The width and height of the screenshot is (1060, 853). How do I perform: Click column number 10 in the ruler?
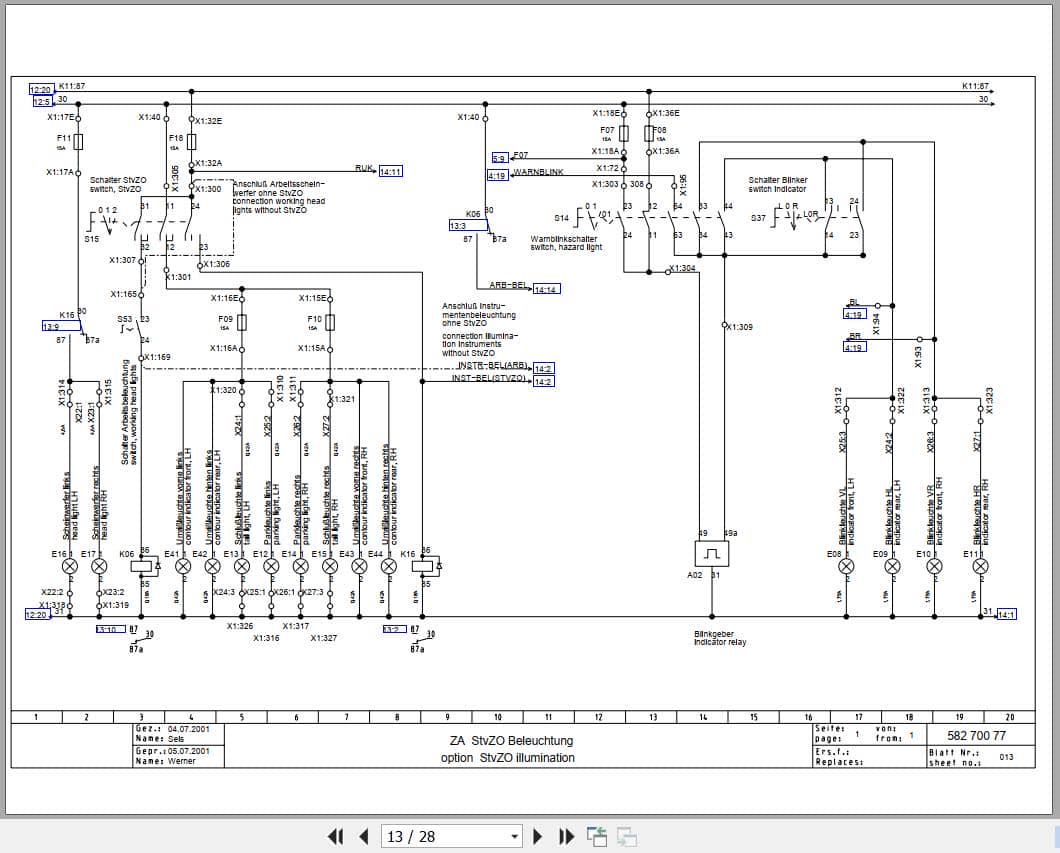tap(498, 717)
